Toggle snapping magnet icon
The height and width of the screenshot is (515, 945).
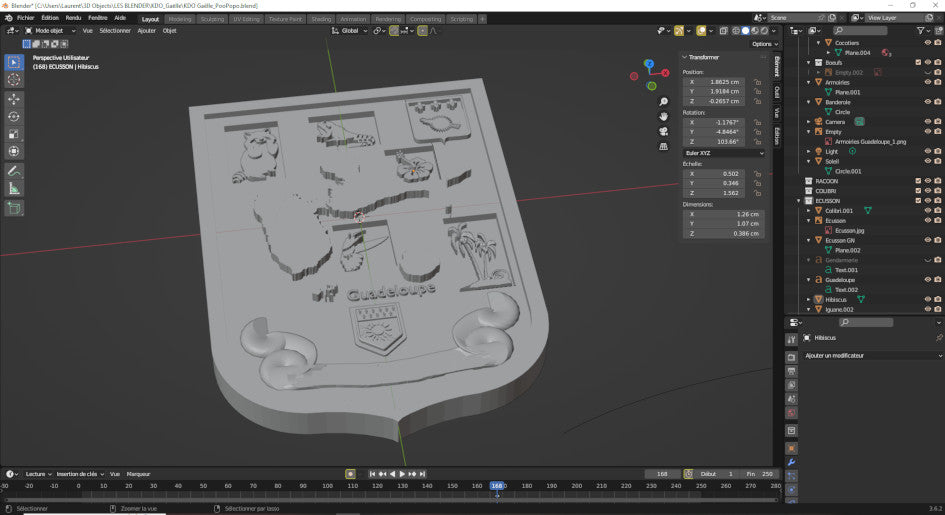pyautogui.click(x=394, y=31)
